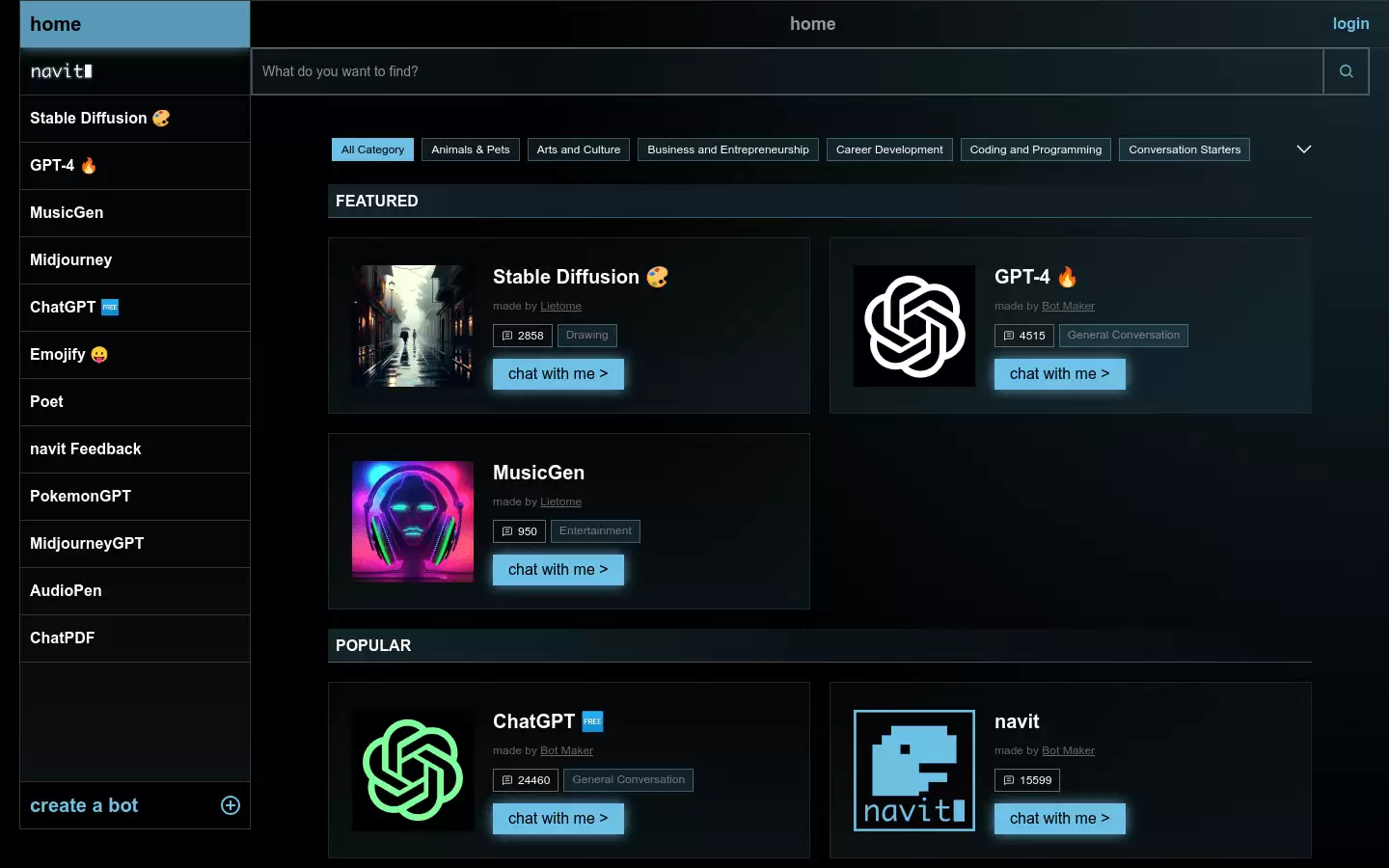The image size is (1389, 868).
Task: Click the Entertainment tag on MusicGen
Action: point(595,531)
